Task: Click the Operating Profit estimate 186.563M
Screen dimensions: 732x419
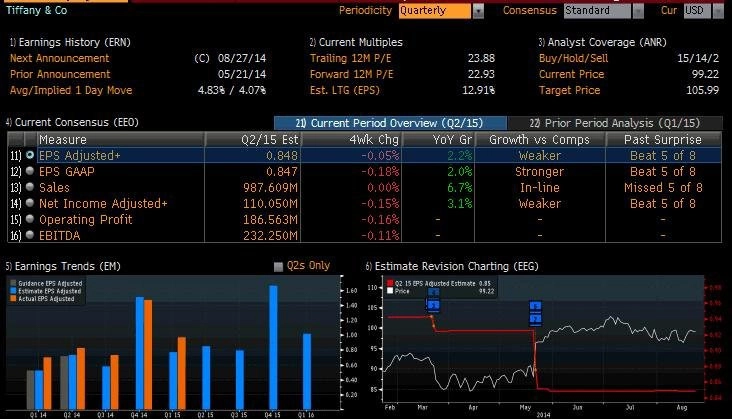Action: click(270, 219)
